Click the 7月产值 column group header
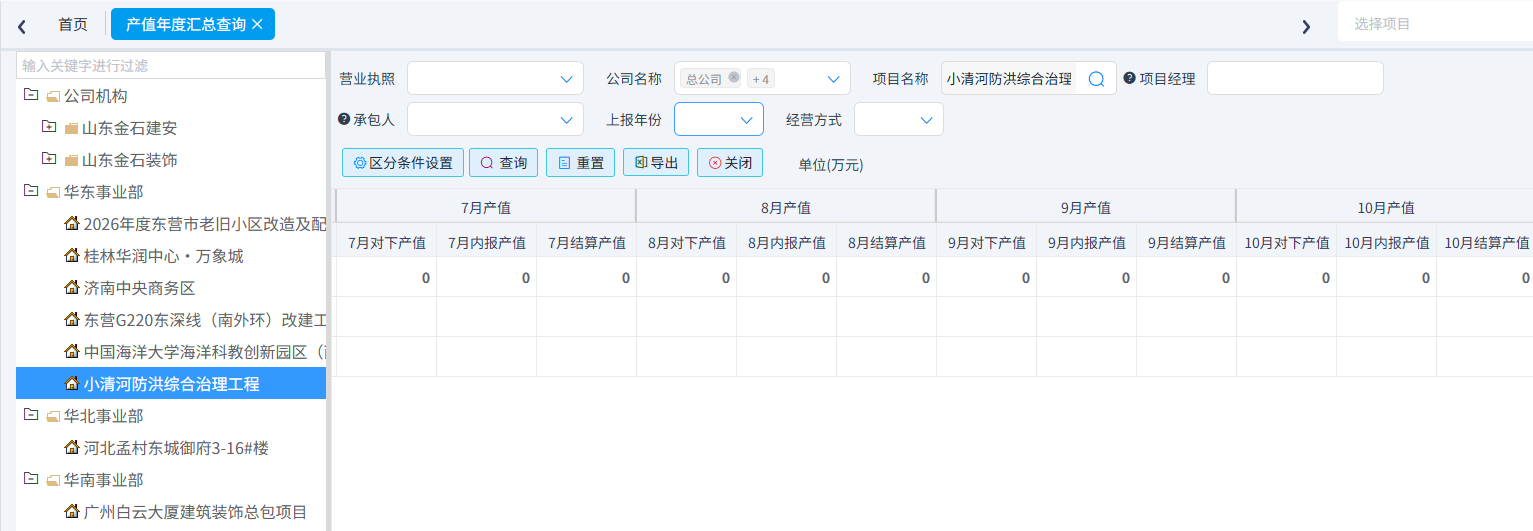The height and width of the screenshot is (531, 1533). (x=486, y=207)
